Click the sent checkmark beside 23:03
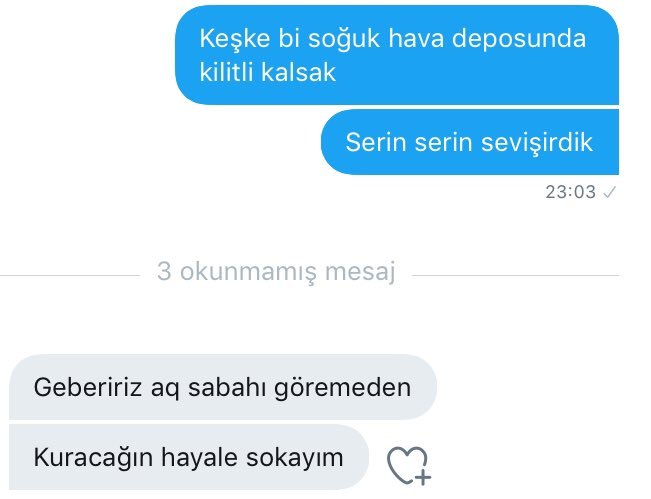Viewport: 651px width, 499px height. coord(609,192)
